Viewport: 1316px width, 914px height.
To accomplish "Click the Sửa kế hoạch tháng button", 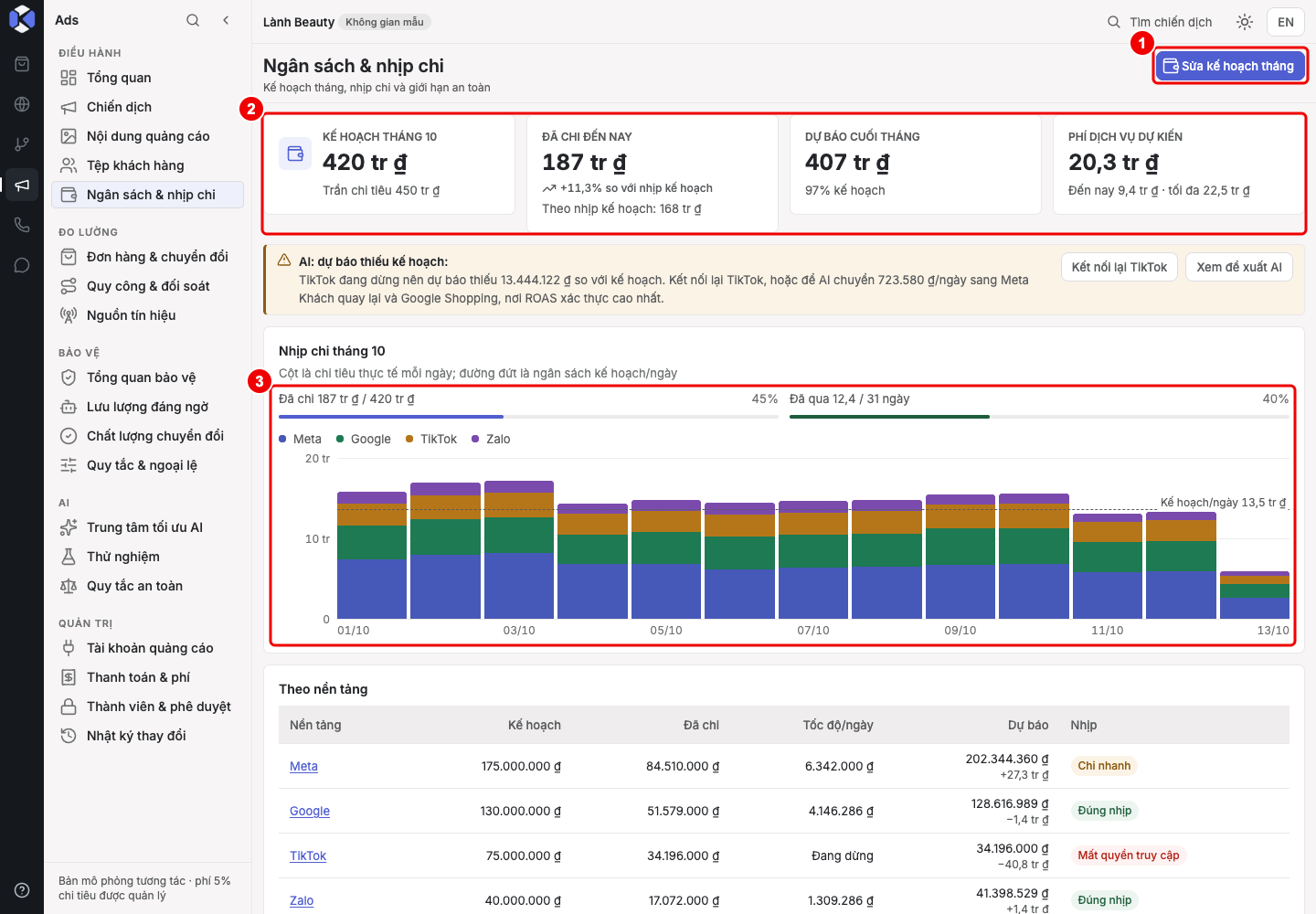I will (1230, 66).
